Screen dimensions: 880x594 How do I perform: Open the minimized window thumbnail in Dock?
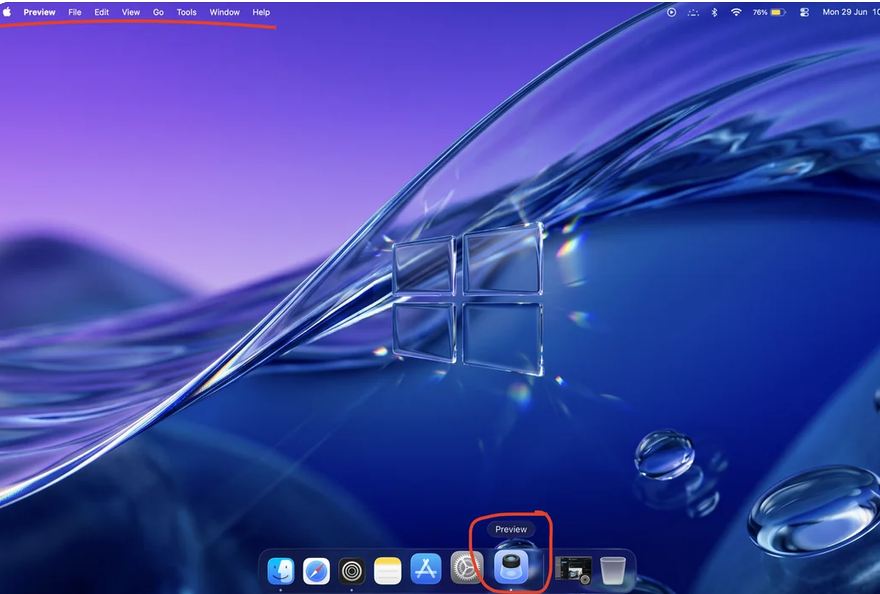coord(573,571)
